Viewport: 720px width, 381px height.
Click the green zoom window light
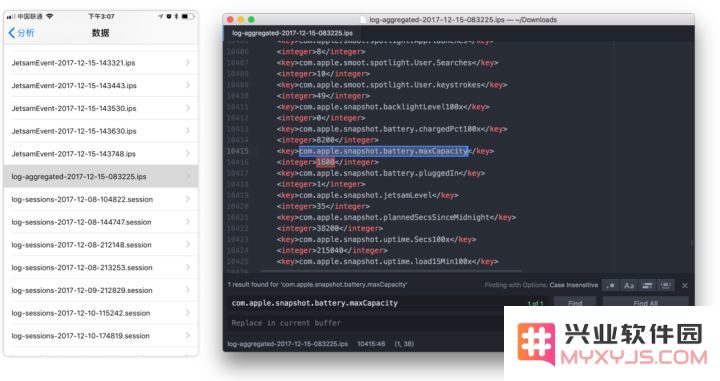[251, 20]
